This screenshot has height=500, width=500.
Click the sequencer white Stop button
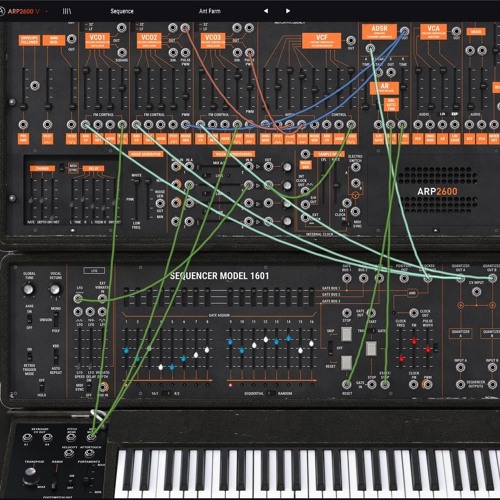click(346, 334)
